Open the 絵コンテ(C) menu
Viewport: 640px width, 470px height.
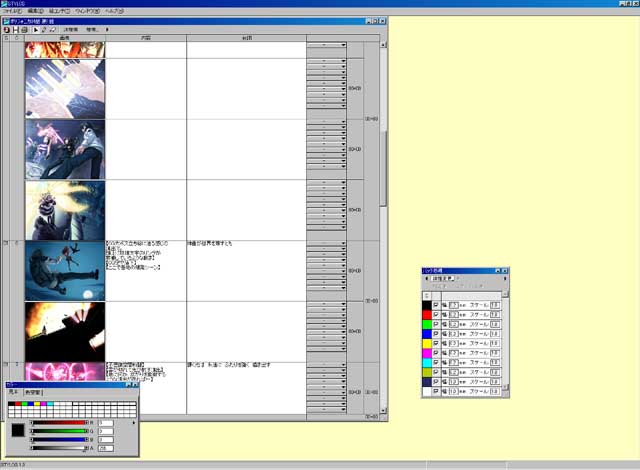[59, 11]
